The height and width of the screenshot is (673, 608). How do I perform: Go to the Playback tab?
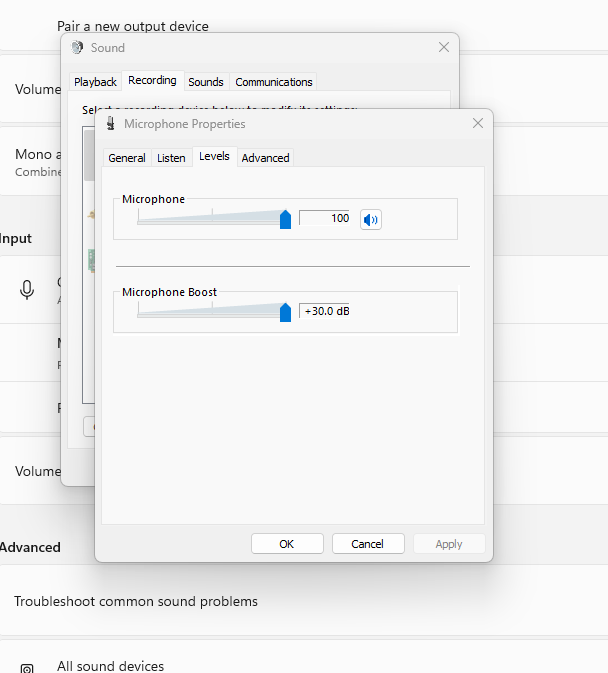coord(96,82)
